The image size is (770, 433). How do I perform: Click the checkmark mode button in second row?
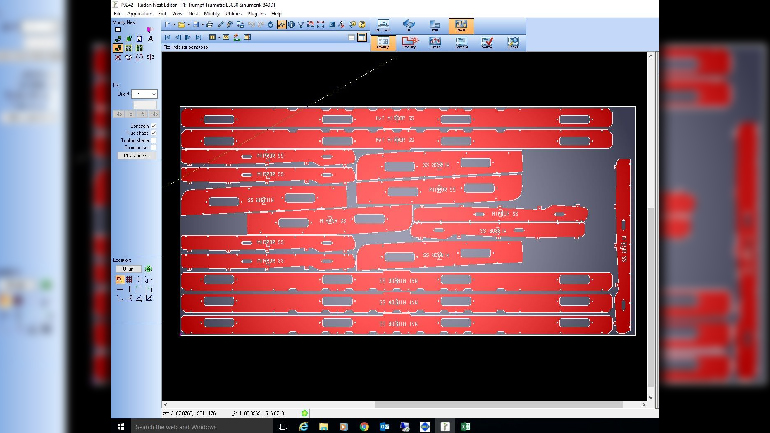pos(487,42)
